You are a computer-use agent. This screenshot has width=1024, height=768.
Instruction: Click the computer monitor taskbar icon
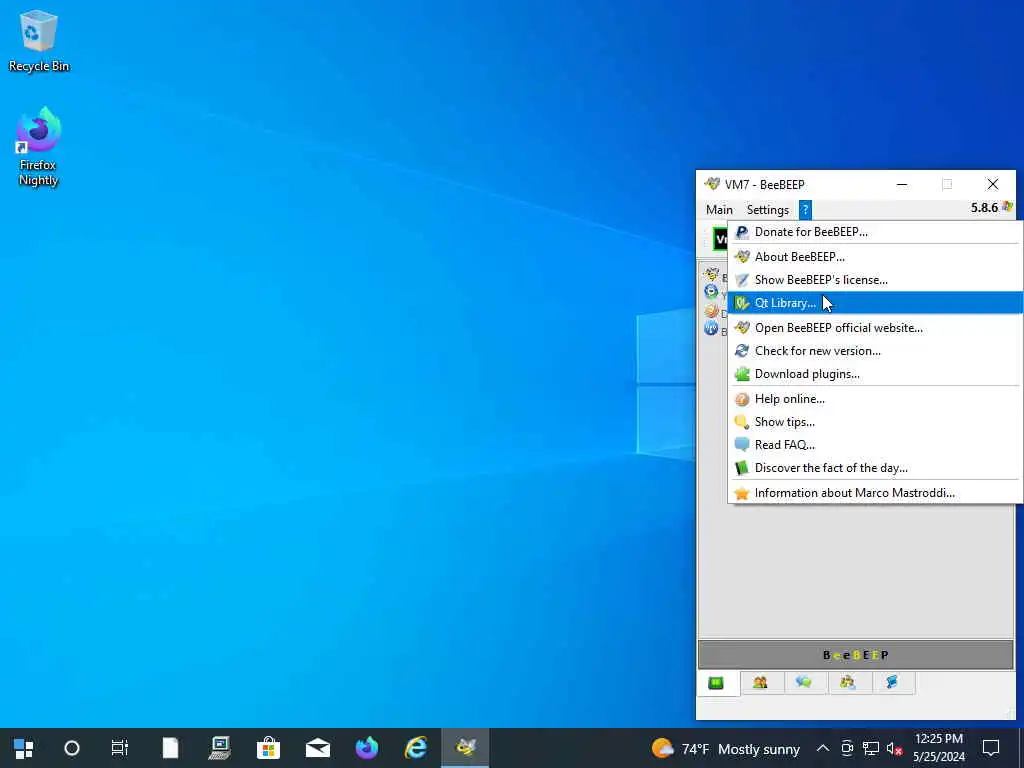(219, 748)
